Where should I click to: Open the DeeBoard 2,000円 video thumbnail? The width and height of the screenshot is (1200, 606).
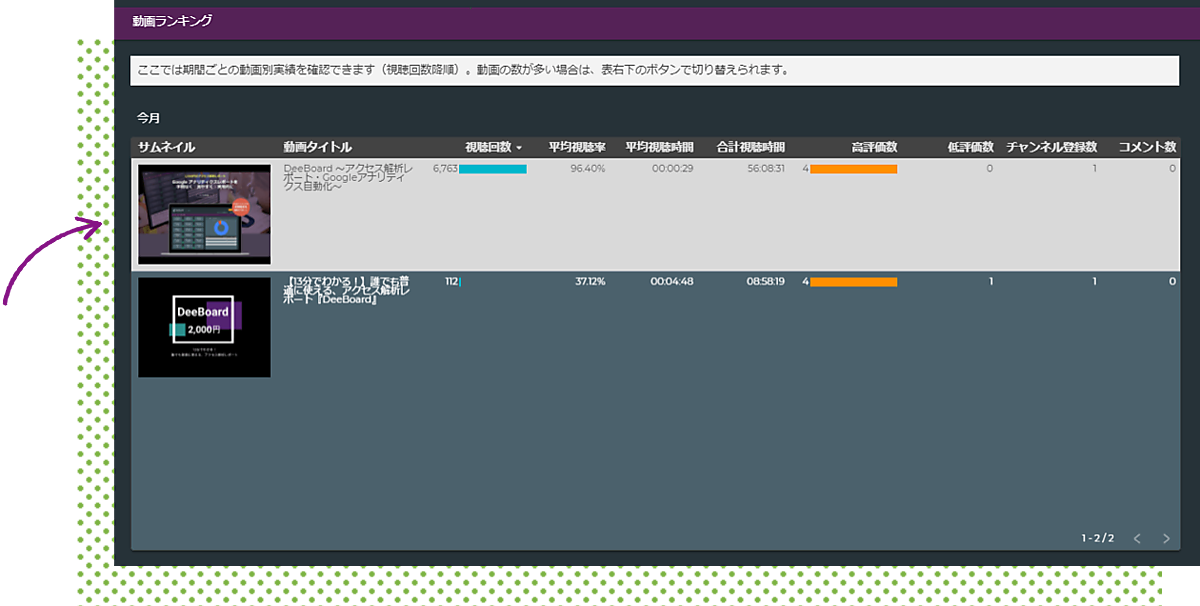(204, 327)
